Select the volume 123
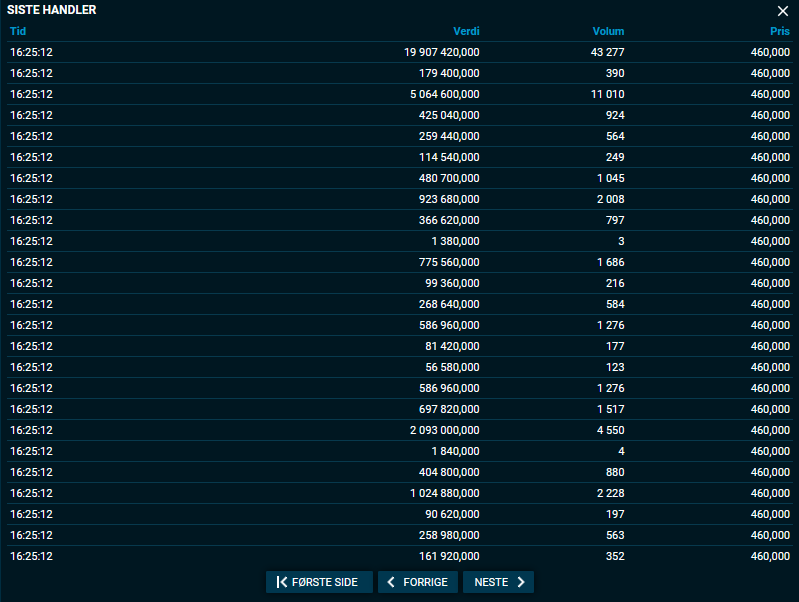Screen dimensions: 799x602 pos(615,367)
